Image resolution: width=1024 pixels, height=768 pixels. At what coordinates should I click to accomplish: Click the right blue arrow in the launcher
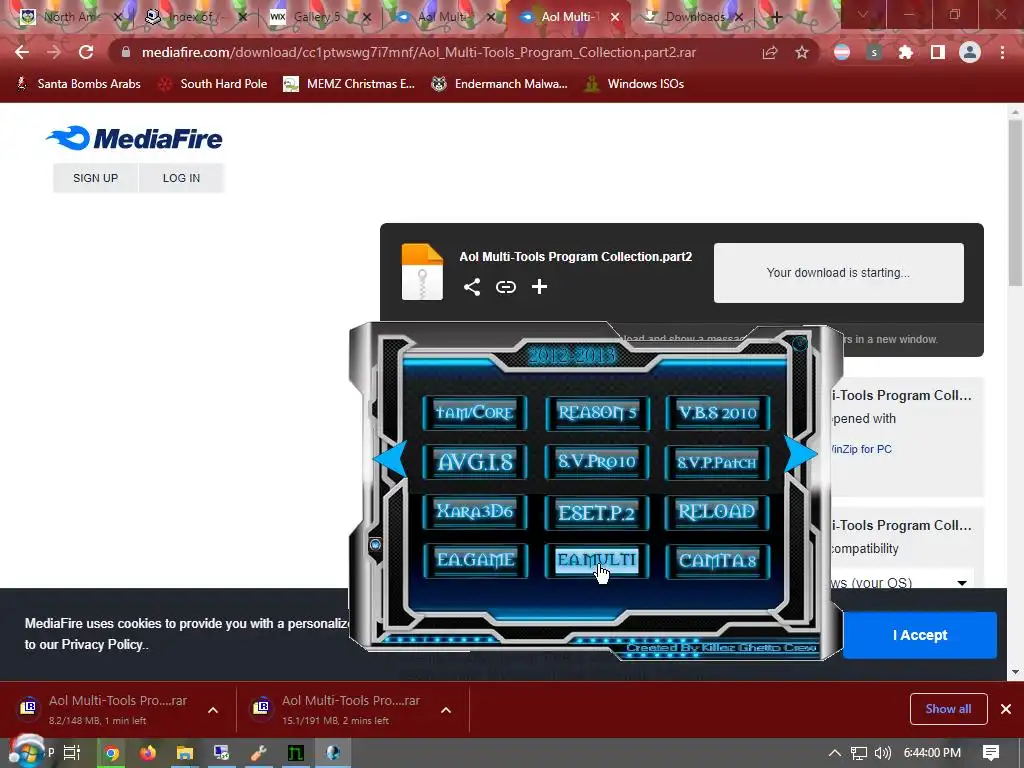[x=800, y=453]
